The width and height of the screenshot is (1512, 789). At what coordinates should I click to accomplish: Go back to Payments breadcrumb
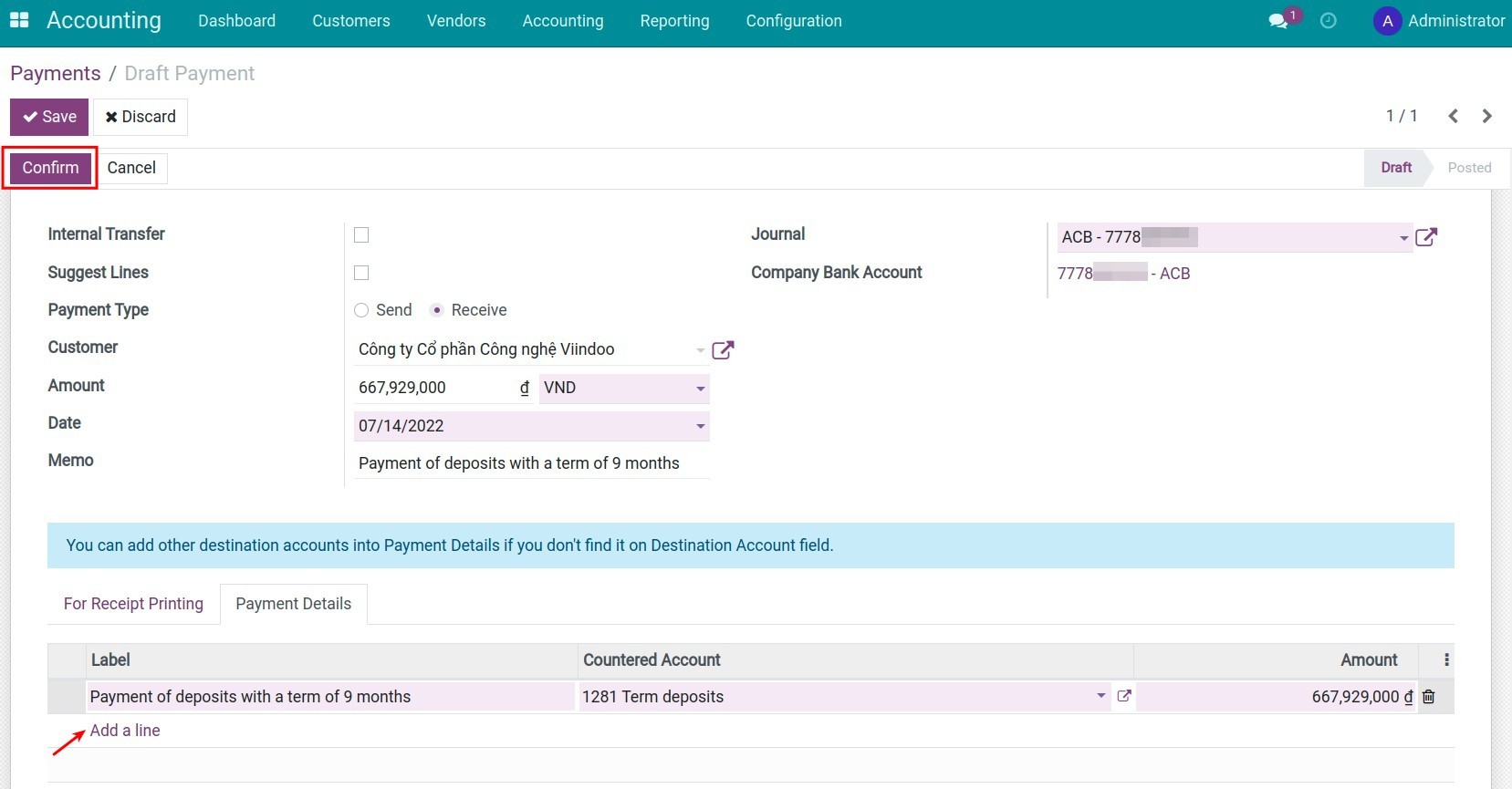coord(56,74)
